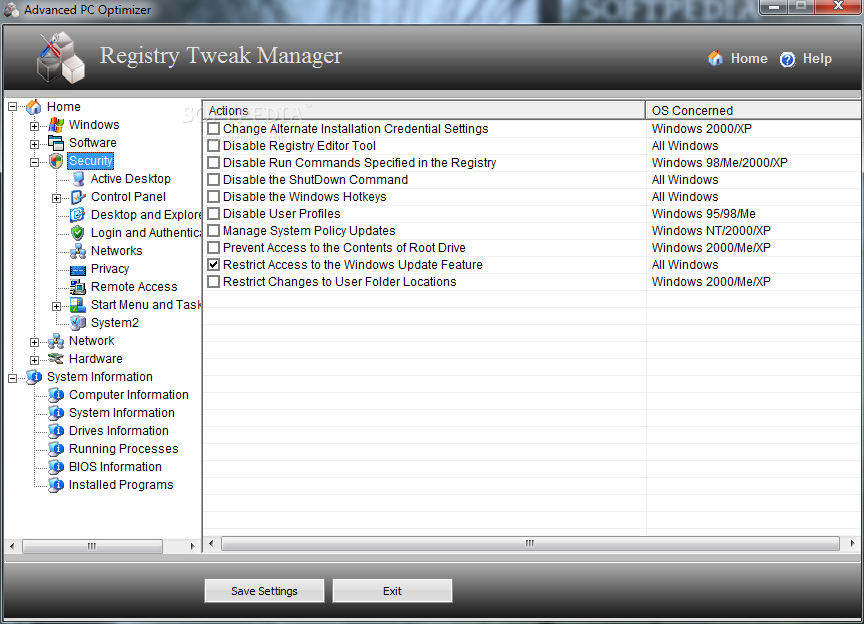Click the Network node icon

point(56,341)
